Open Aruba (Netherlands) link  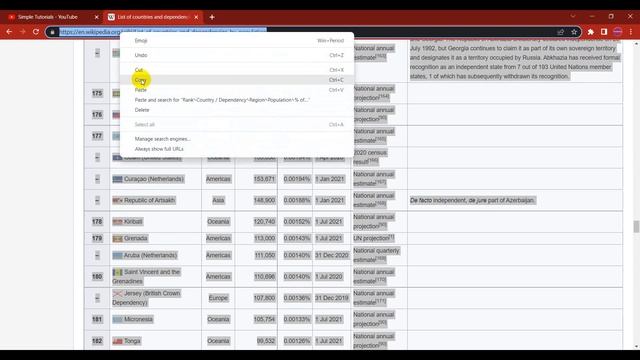point(150,255)
